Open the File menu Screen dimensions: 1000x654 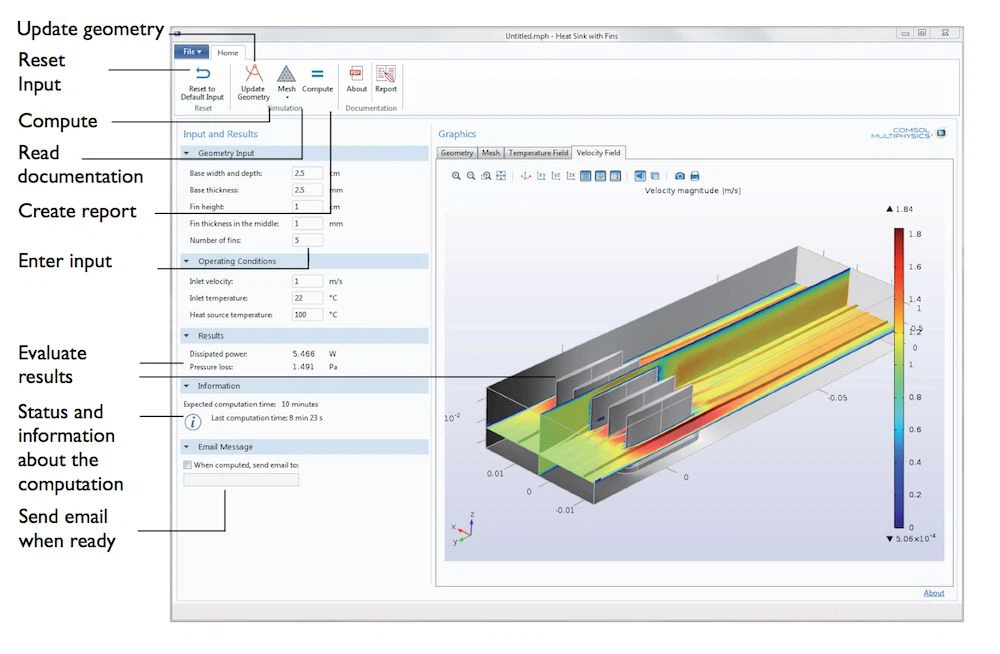(191, 52)
